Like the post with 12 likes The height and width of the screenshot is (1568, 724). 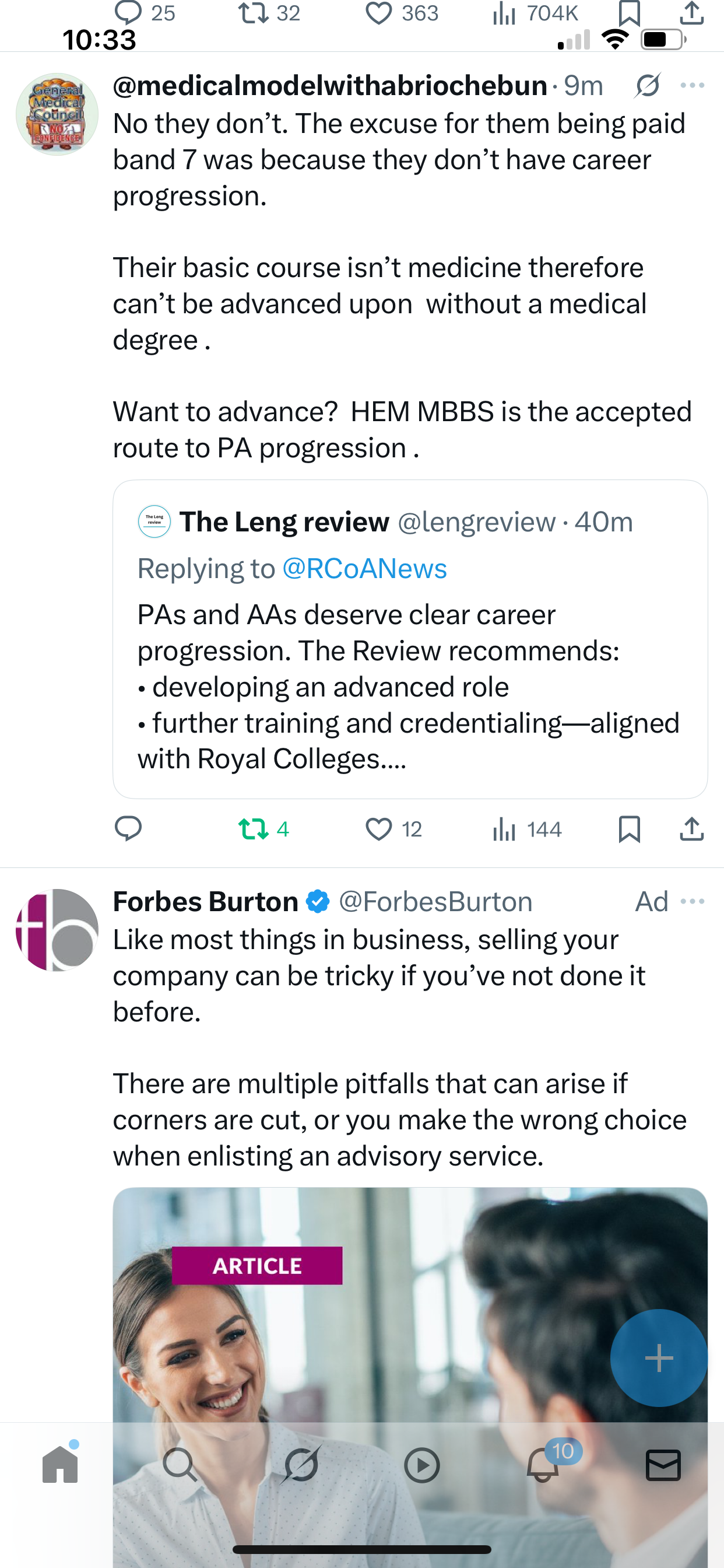393,829
